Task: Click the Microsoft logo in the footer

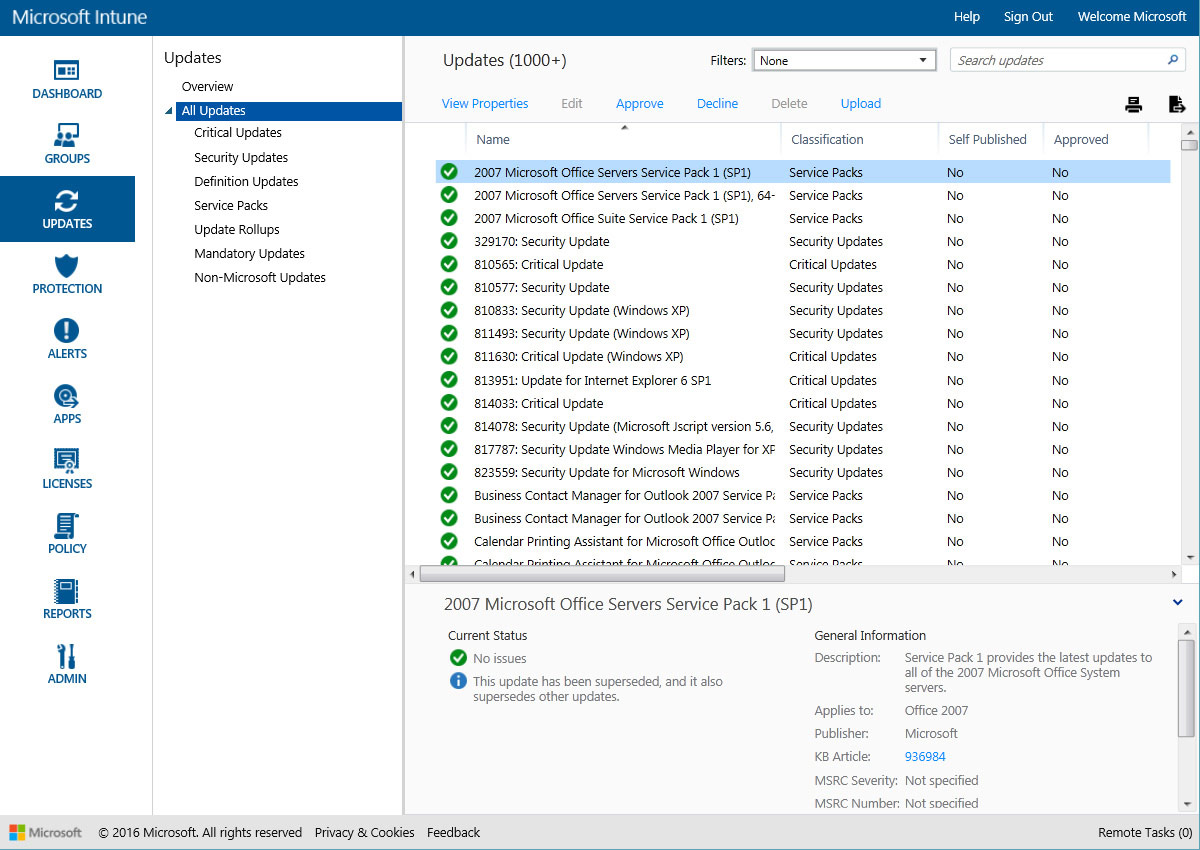Action: click(x=46, y=832)
